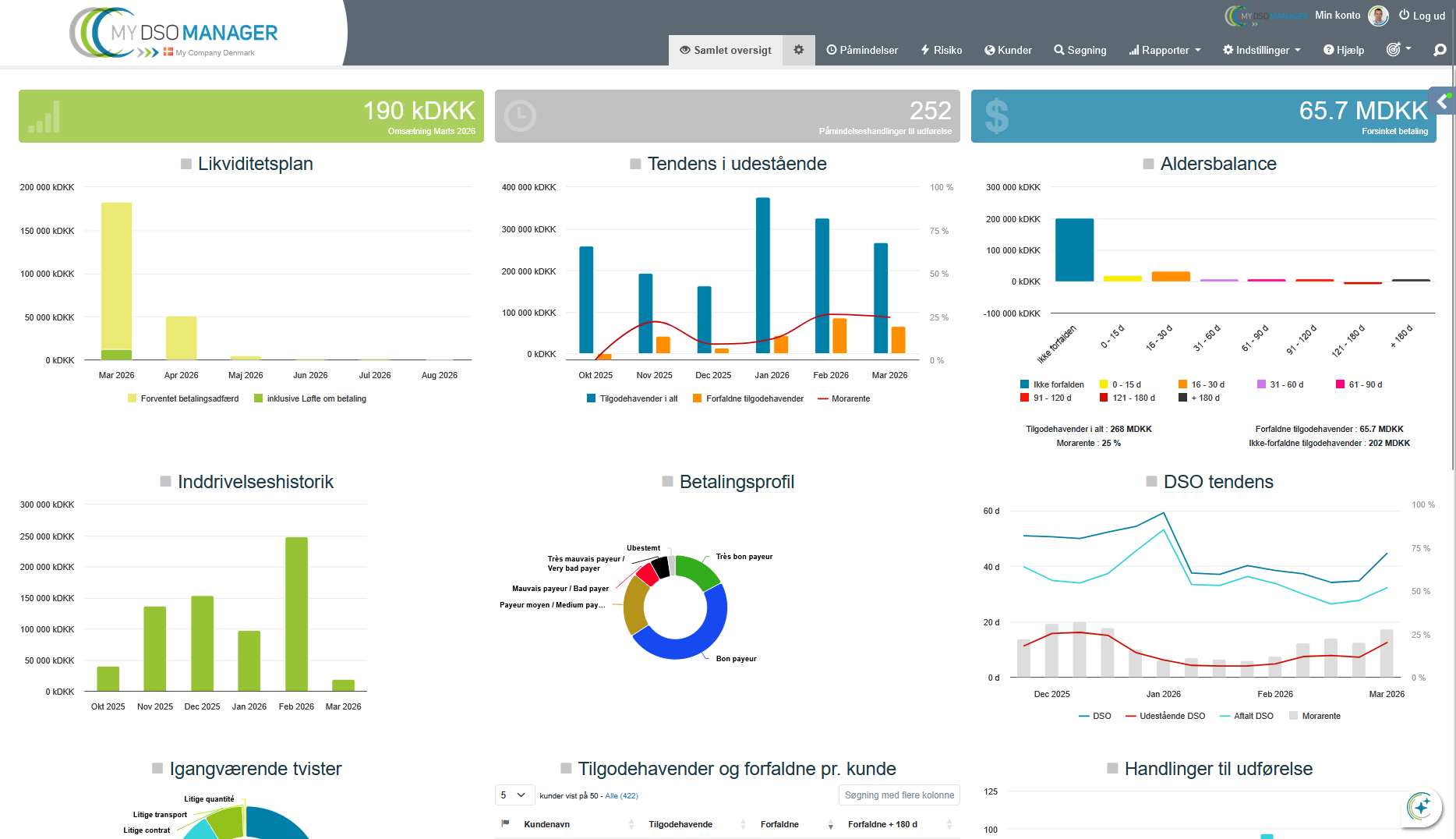The height and width of the screenshot is (839, 1456).
Task: Expand the Indstillinger dropdown menu
Action: (1261, 50)
